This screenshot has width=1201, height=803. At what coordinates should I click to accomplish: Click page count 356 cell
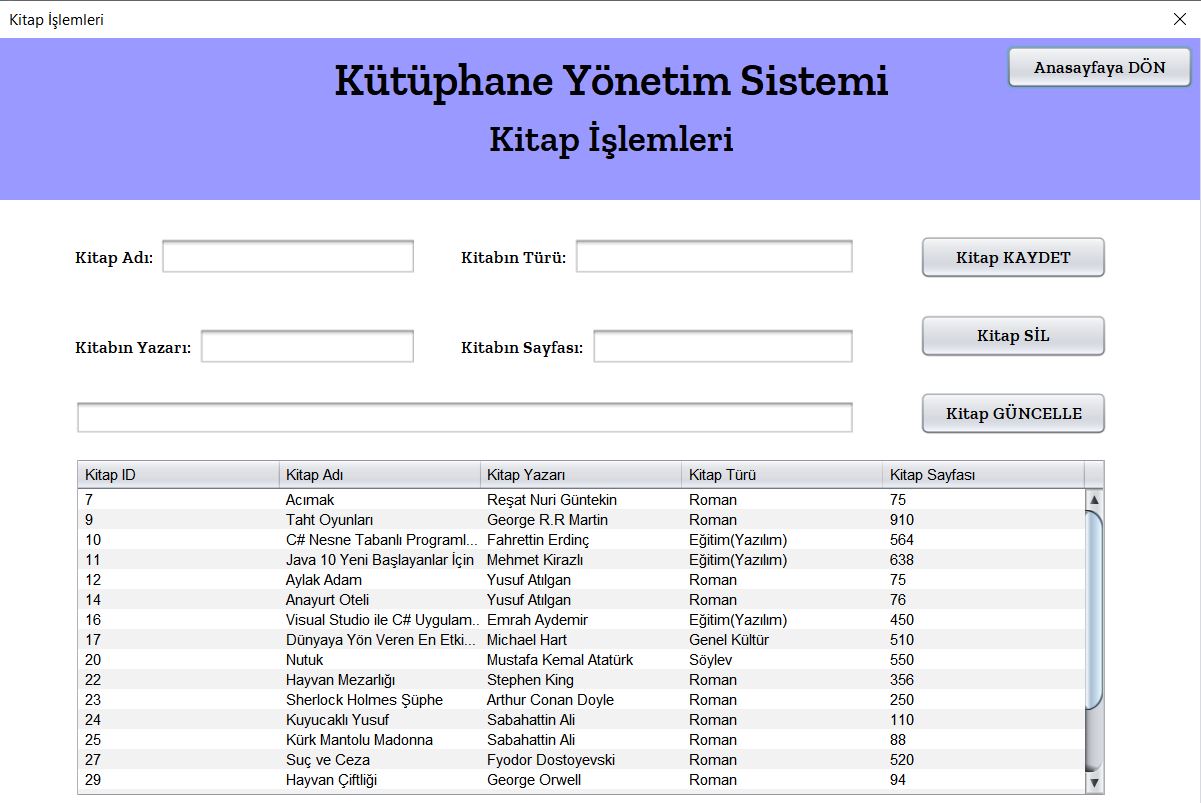984,680
